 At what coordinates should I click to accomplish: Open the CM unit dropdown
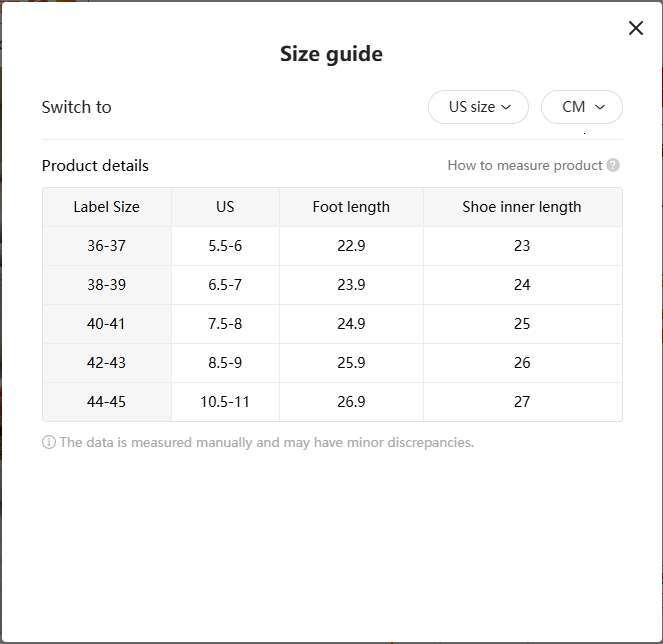click(582, 107)
